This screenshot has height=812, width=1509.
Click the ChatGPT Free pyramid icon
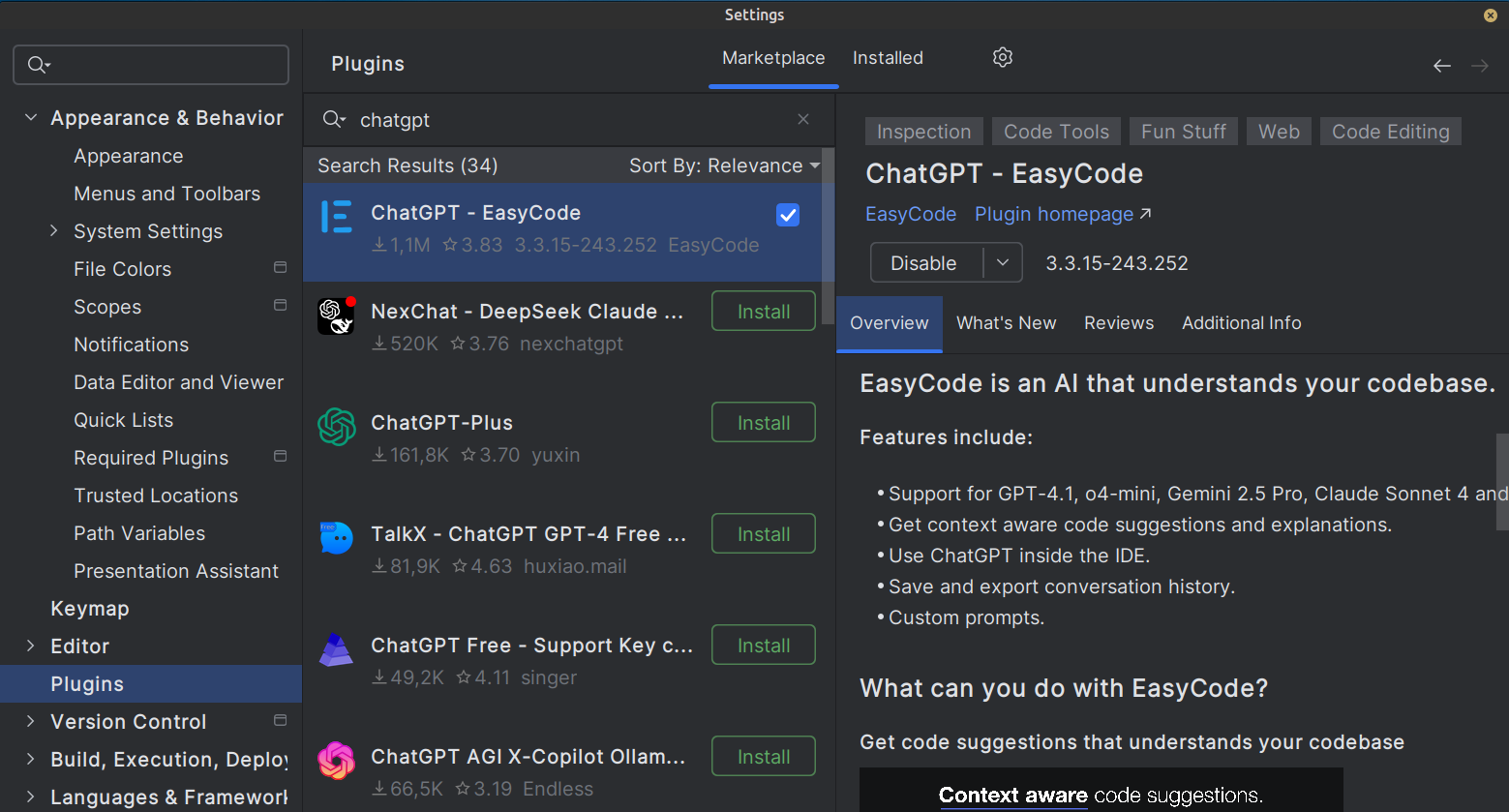click(x=337, y=649)
